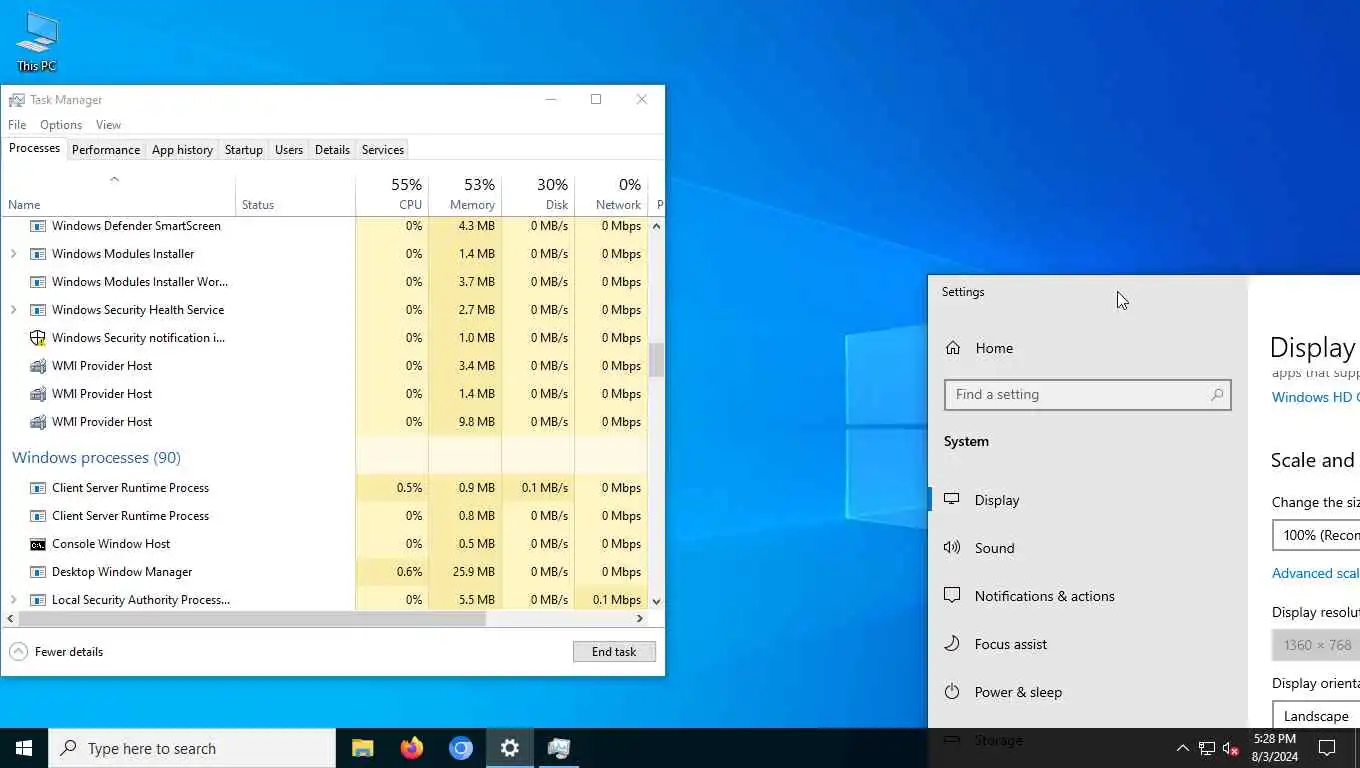The image size is (1360, 768).
Task: Click the taskbar clock showing 5:28 PM
Action: [x=1273, y=748]
